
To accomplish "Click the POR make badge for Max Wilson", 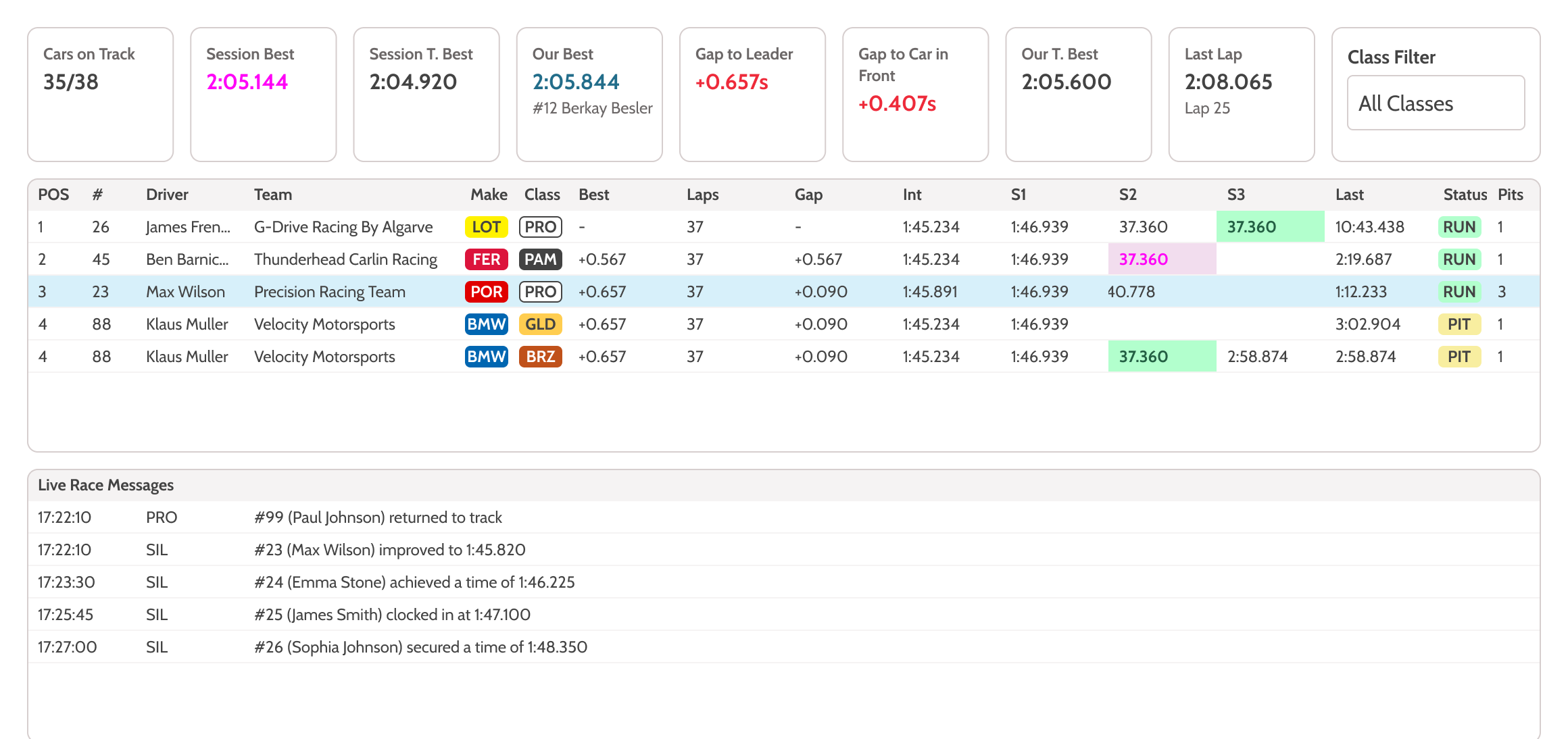I will coord(486,292).
